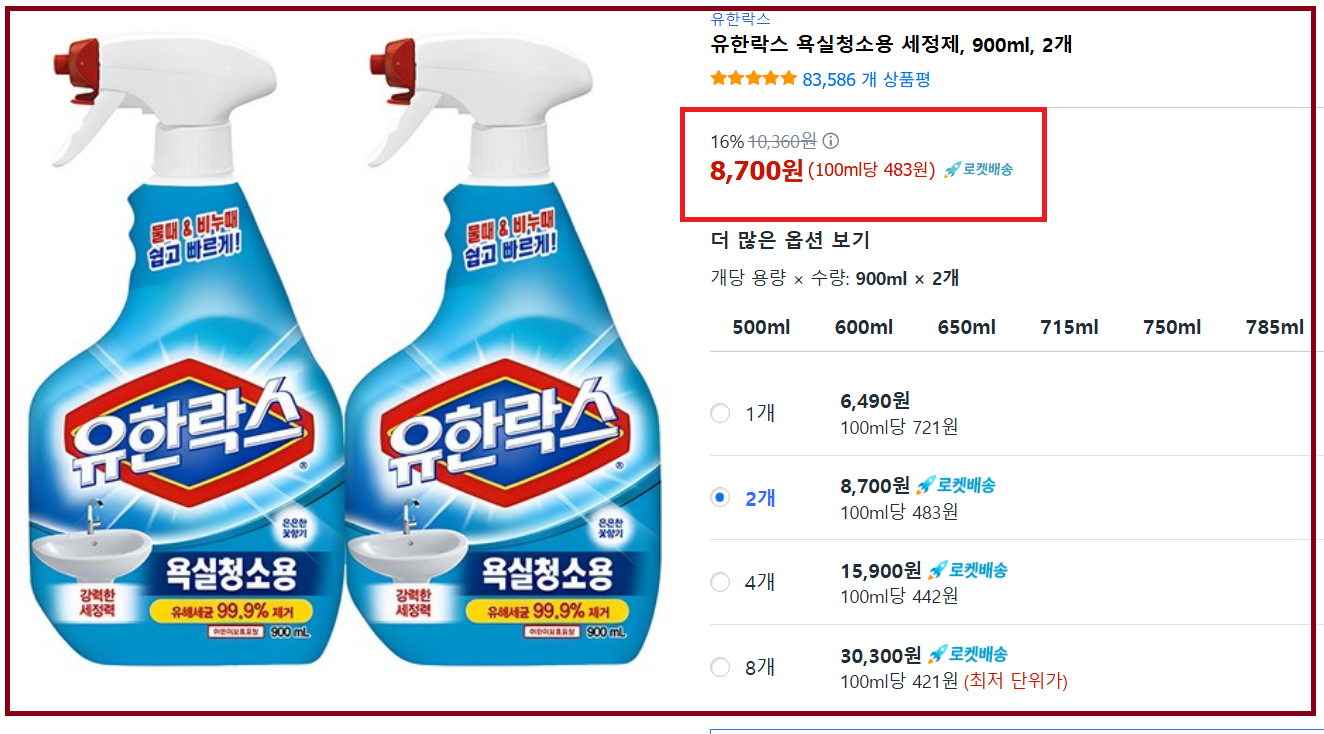1324x734 pixels.
Task: Choose the 650ml volume tab
Action: click(x=967, y=327)
